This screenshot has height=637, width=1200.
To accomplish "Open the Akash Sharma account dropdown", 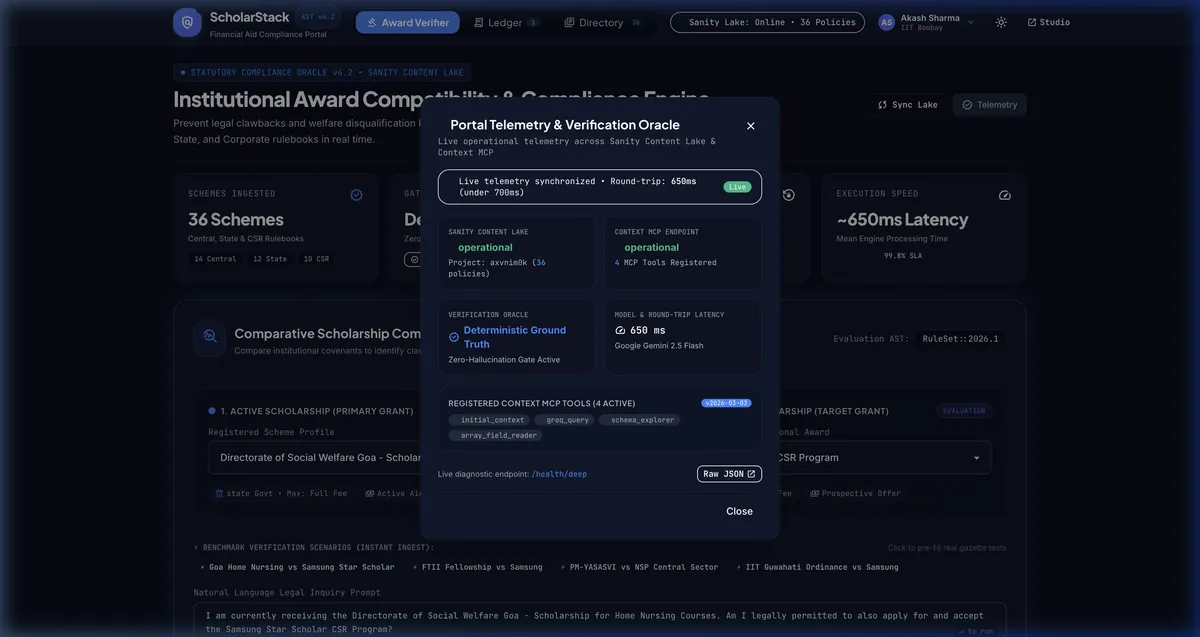I will (x=926, y=22).
